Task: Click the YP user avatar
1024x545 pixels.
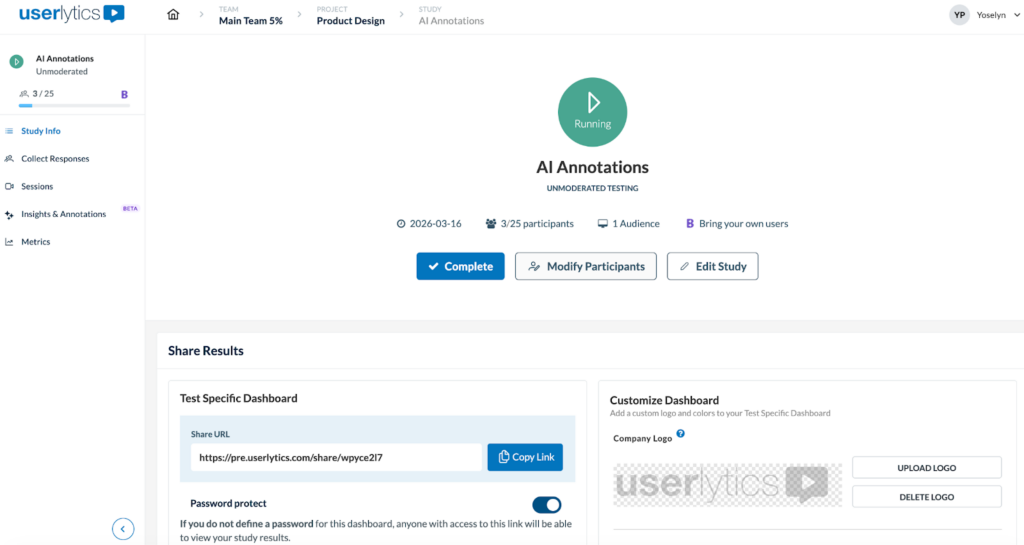Action: [x=959, y=15]
